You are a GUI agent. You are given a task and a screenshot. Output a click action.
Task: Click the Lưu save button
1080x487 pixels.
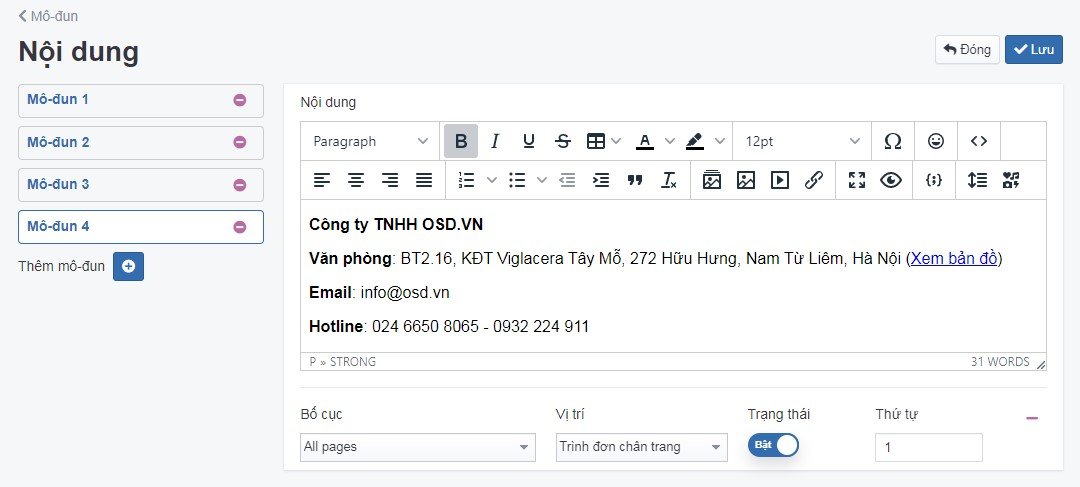pyautogui.click(x=1033, y=50)
